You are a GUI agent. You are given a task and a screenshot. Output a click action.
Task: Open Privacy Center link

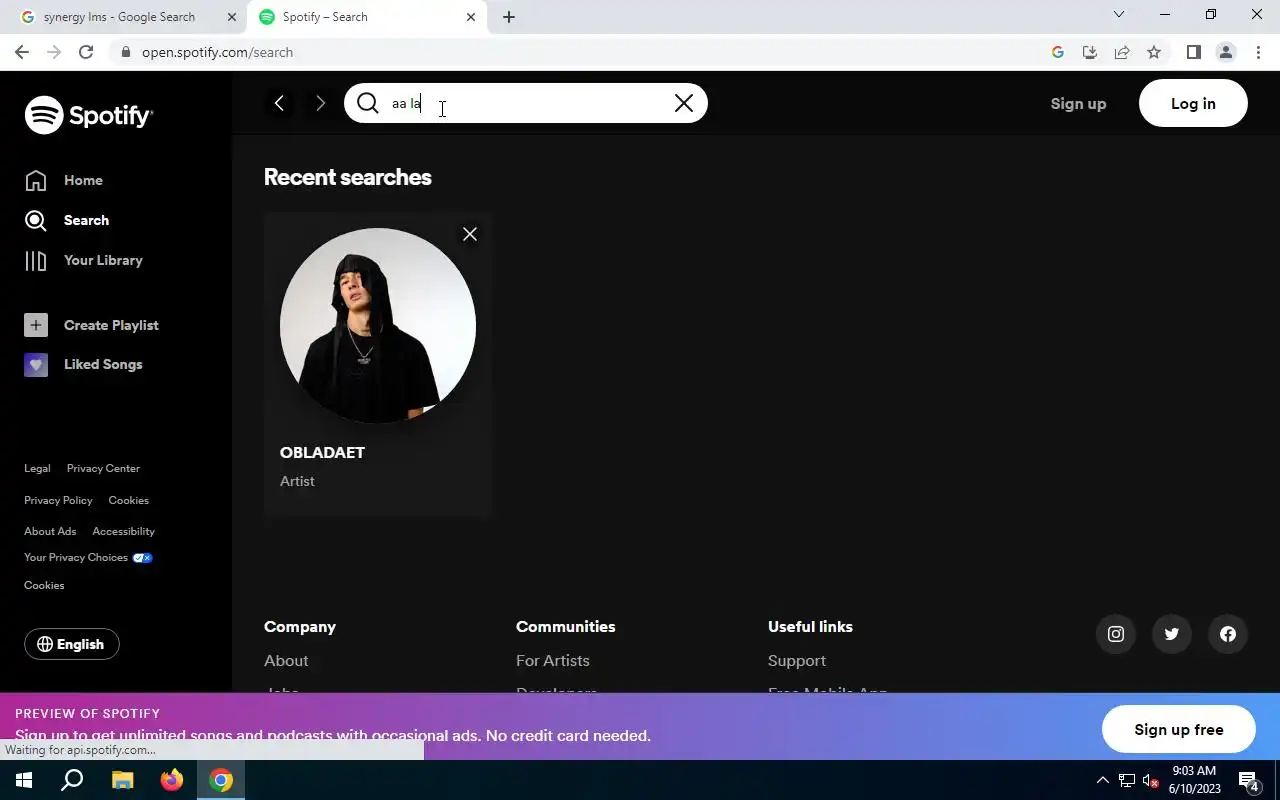pyautogui.click(x=103, y=468)
